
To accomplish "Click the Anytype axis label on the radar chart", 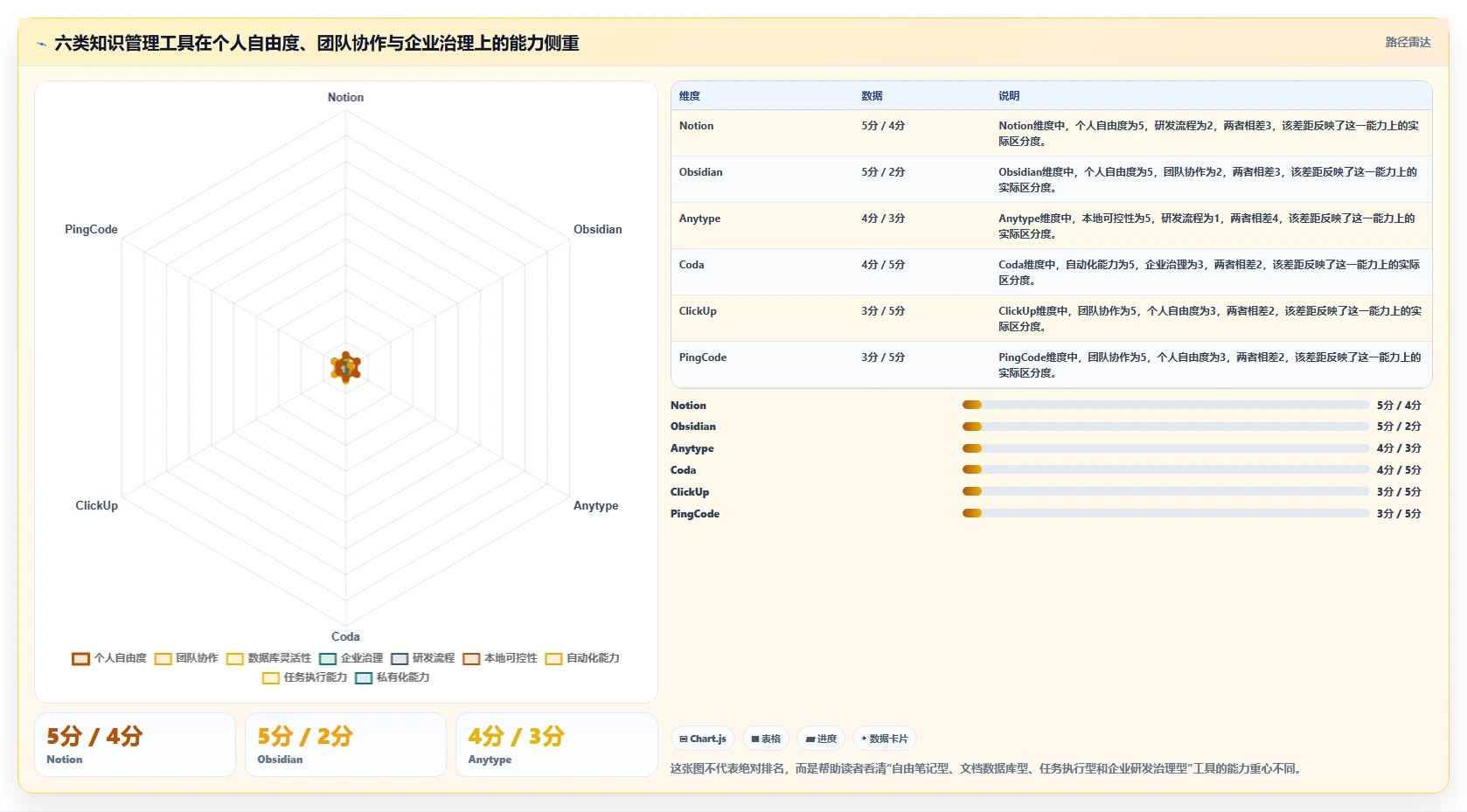I will [x=595, y=505].
